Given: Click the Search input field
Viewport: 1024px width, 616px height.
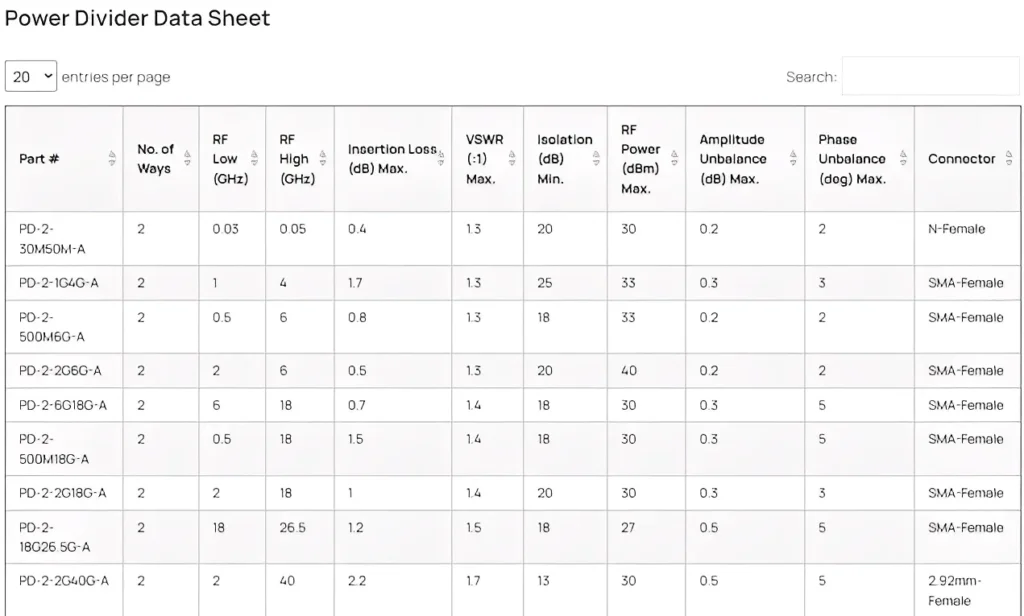Looking at the screenshot, I should click(x=930, y=77).
